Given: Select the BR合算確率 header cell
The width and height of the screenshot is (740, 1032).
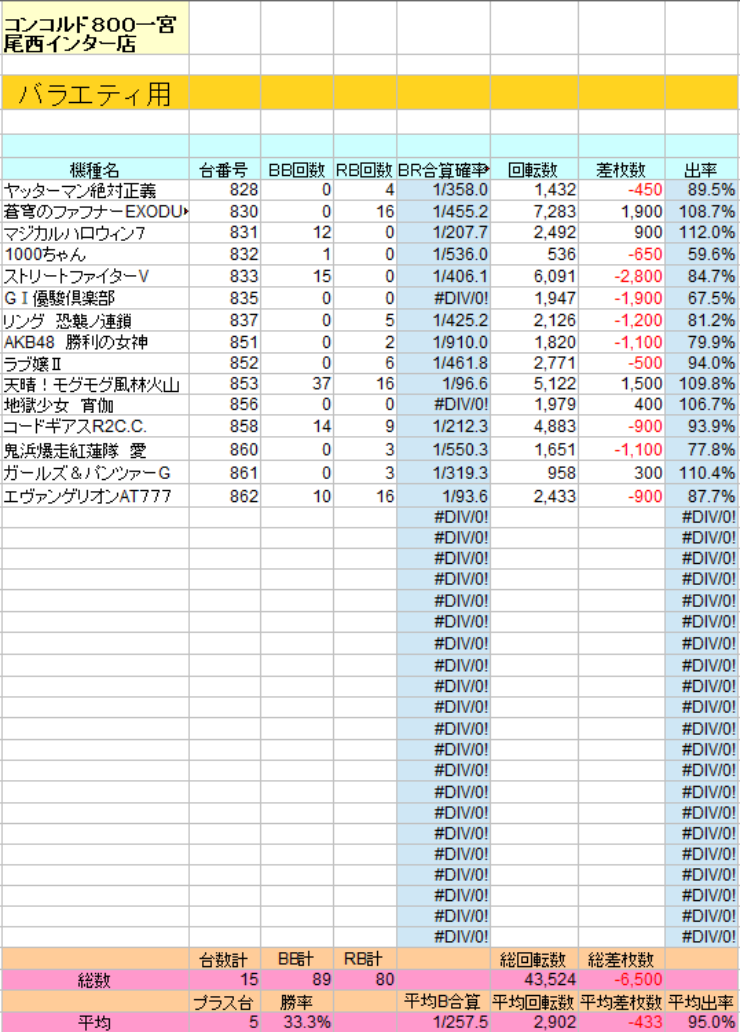Looking at the screenshot, I should pos(443,169).
